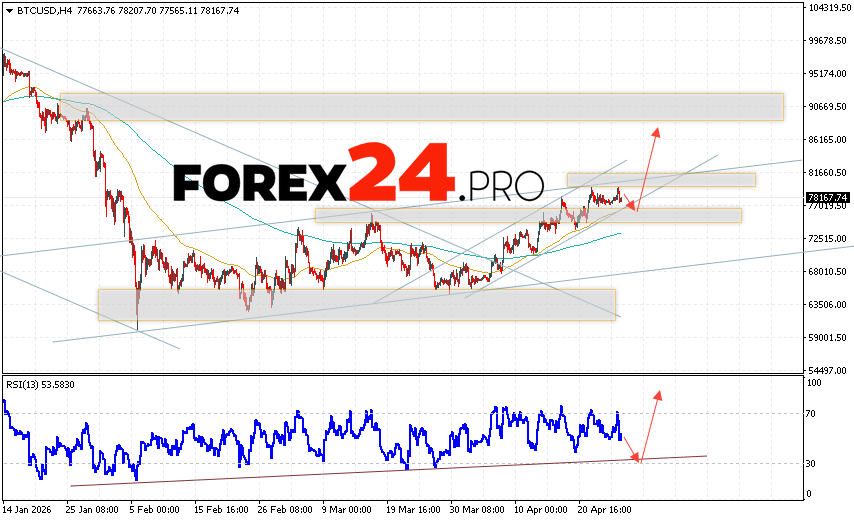The height and width of the screenshot is (521, 854).
Task: Select the small gray zone near 81660
Action: pos(660,180)
